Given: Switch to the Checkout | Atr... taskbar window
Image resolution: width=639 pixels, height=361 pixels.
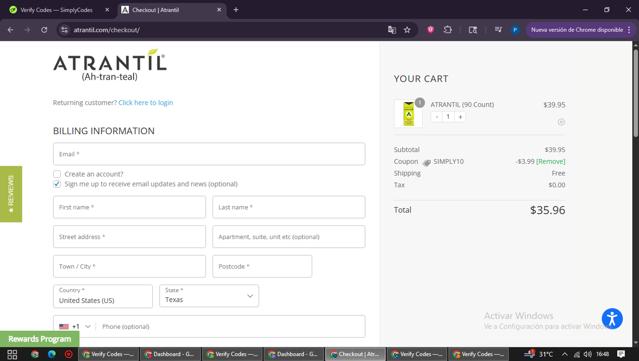Looking at the screenshot, I should pyautogui.click(x=355, y=354).
